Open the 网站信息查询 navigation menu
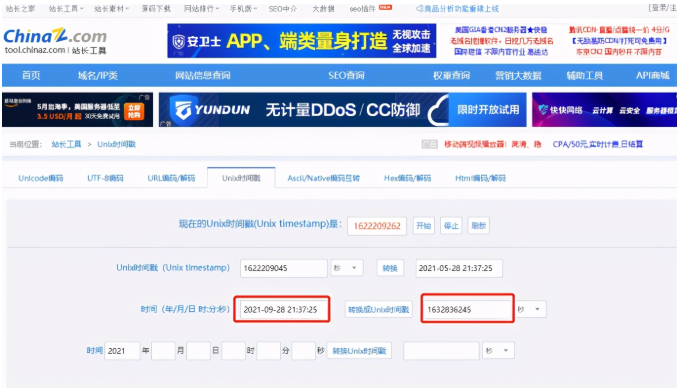Viewport: 677px width, 388px height. (x=202, y=76)
